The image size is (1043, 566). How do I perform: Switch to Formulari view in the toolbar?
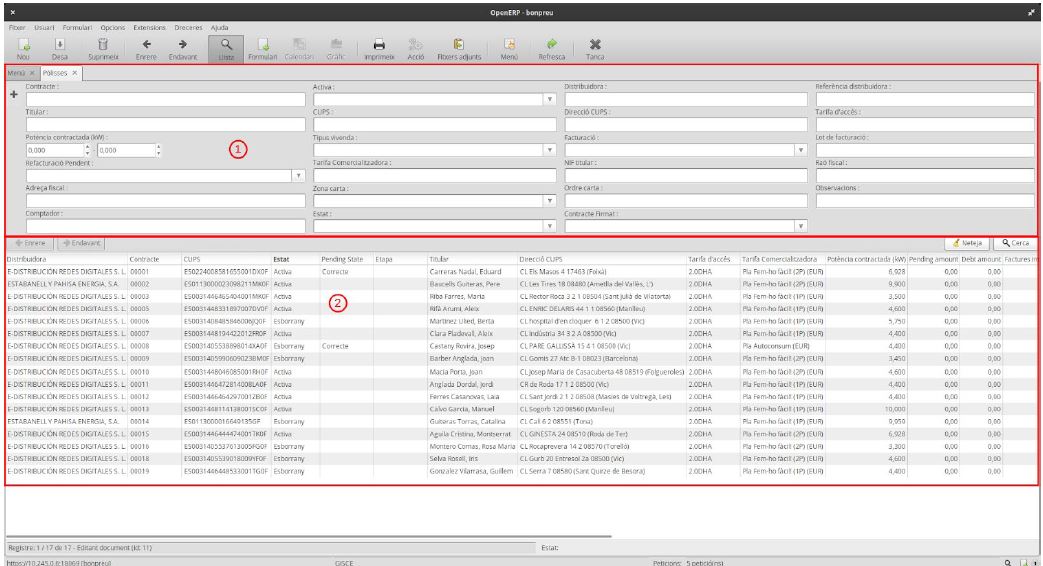click(262, 46)
